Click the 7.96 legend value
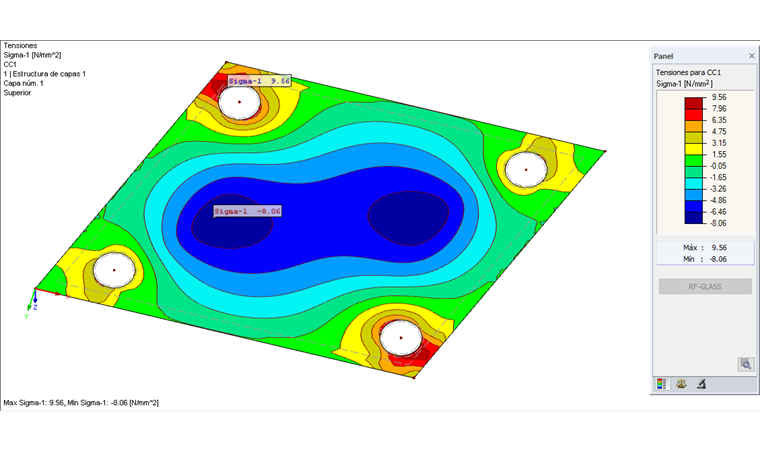Viewport: 760px width, 453px height. 719,109
